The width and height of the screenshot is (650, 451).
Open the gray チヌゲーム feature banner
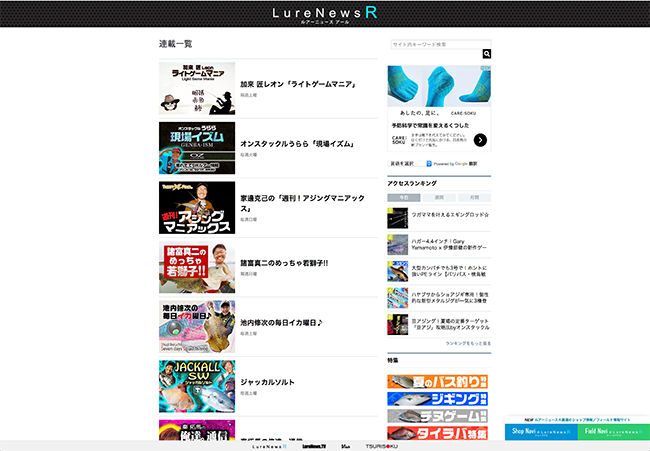coord(437,416)
